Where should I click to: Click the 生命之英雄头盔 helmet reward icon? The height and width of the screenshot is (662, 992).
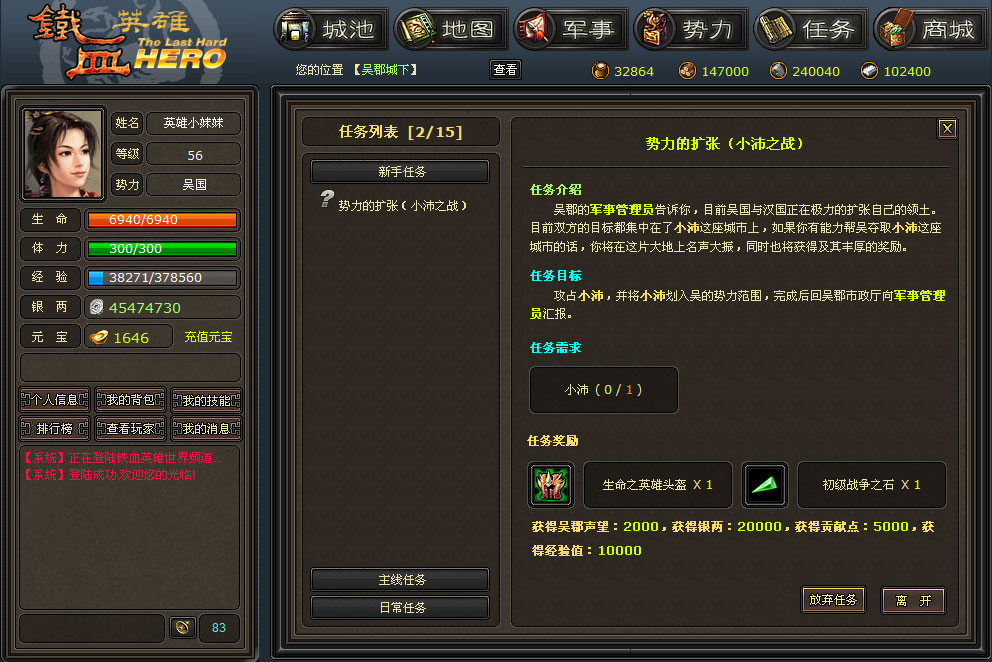551,485
